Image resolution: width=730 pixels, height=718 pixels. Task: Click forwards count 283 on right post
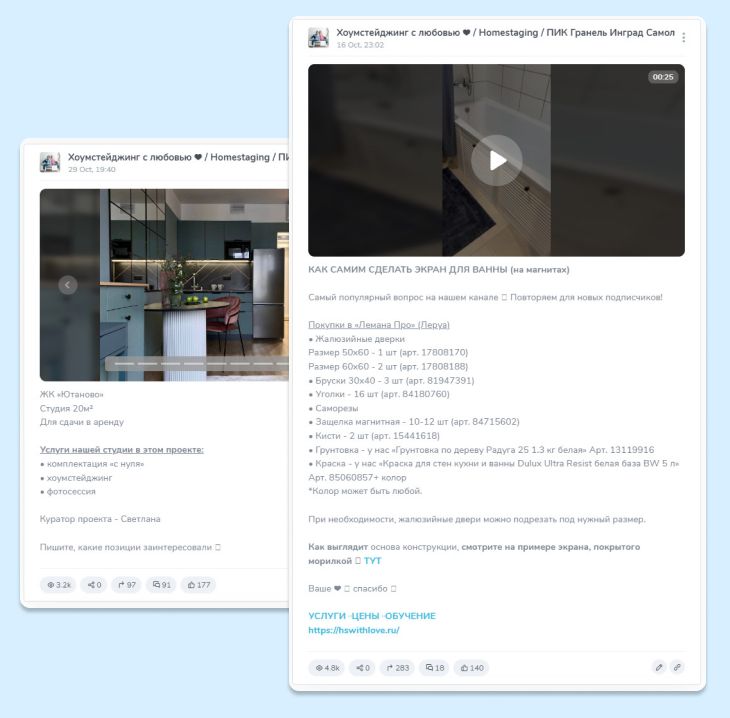(x=397, y=668)
